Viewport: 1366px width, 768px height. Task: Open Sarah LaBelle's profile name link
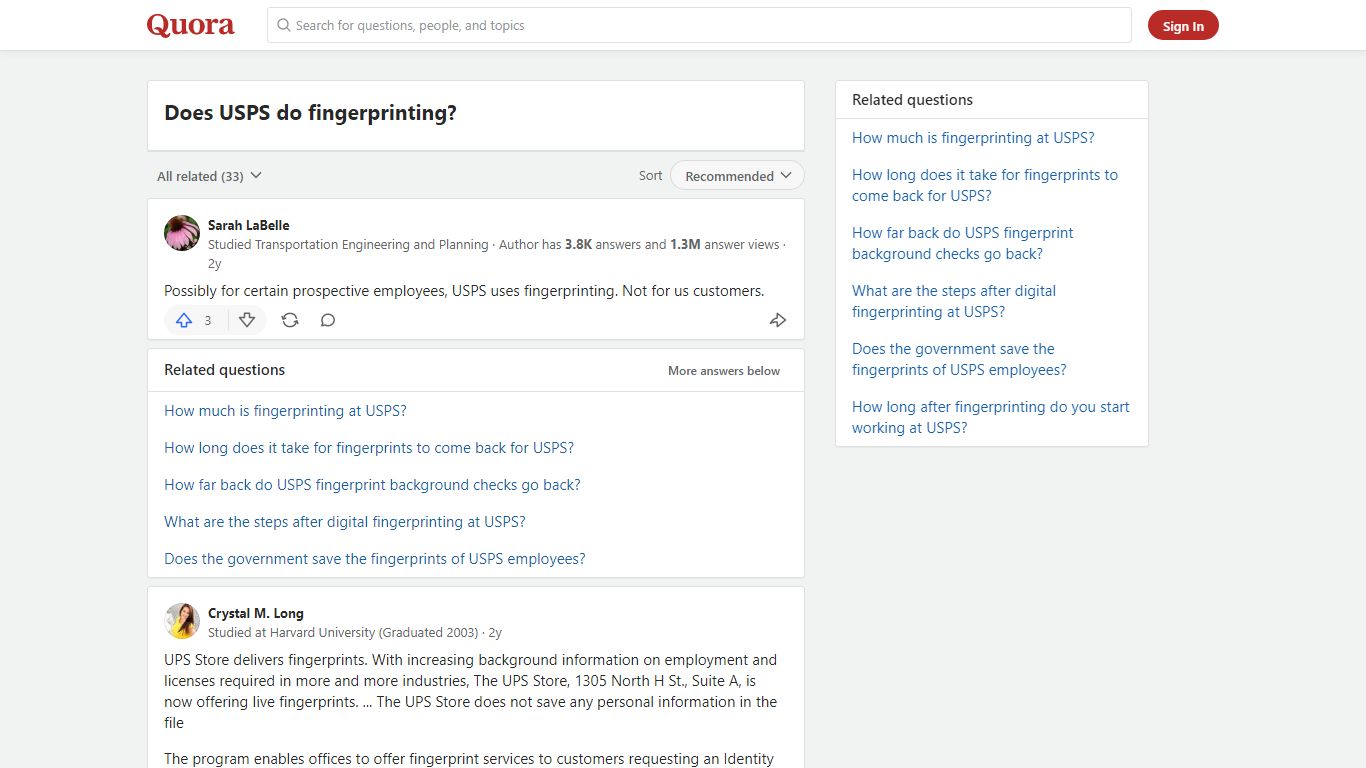[x=249, y=225]
